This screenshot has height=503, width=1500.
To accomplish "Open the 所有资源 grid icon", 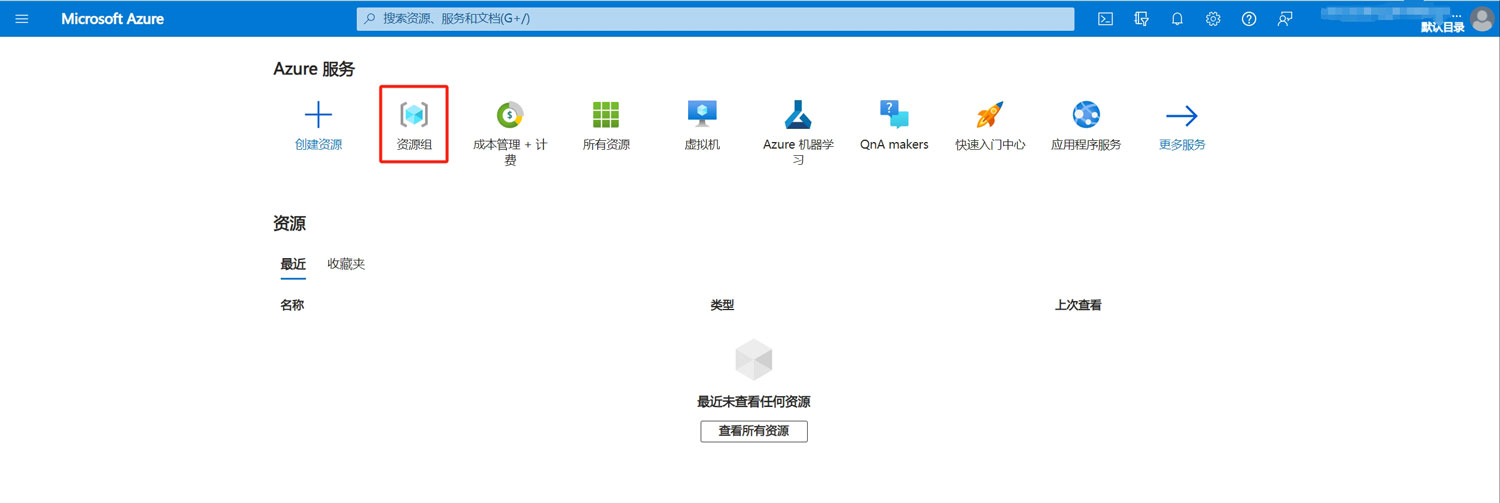I will click(x=606, y=115).
